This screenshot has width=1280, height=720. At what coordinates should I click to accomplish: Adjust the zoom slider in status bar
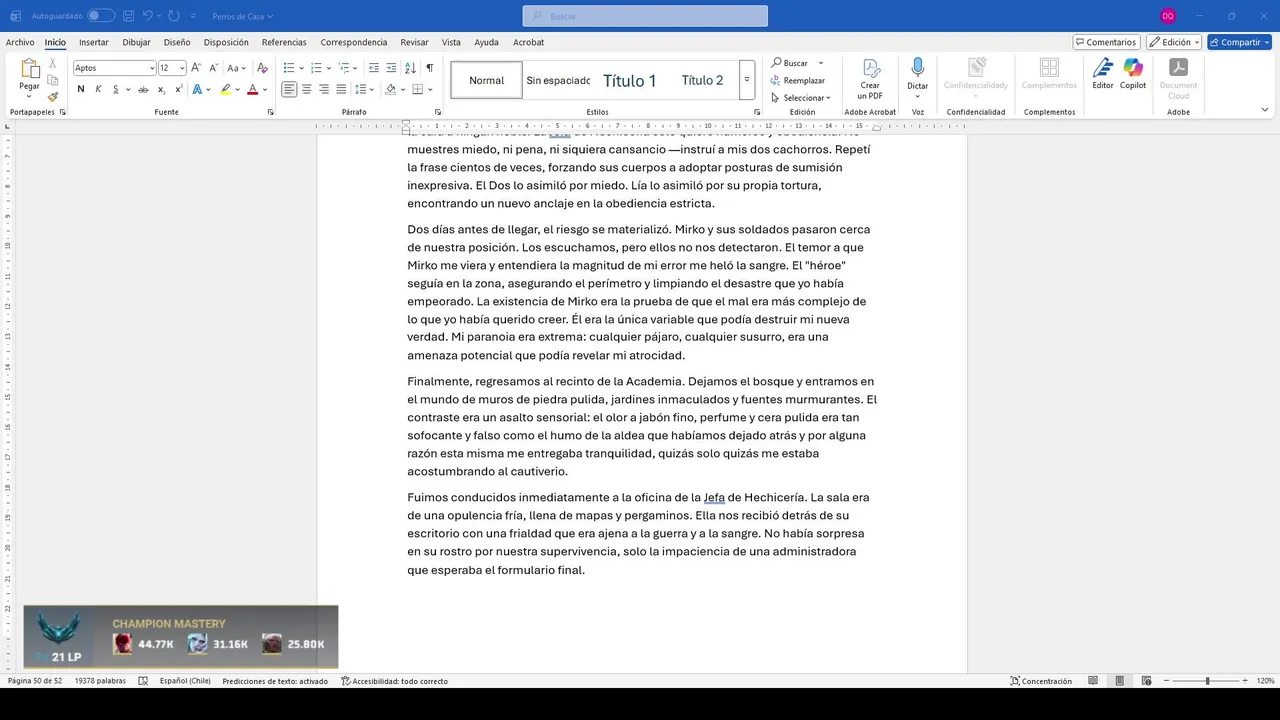pos(1207,681)
